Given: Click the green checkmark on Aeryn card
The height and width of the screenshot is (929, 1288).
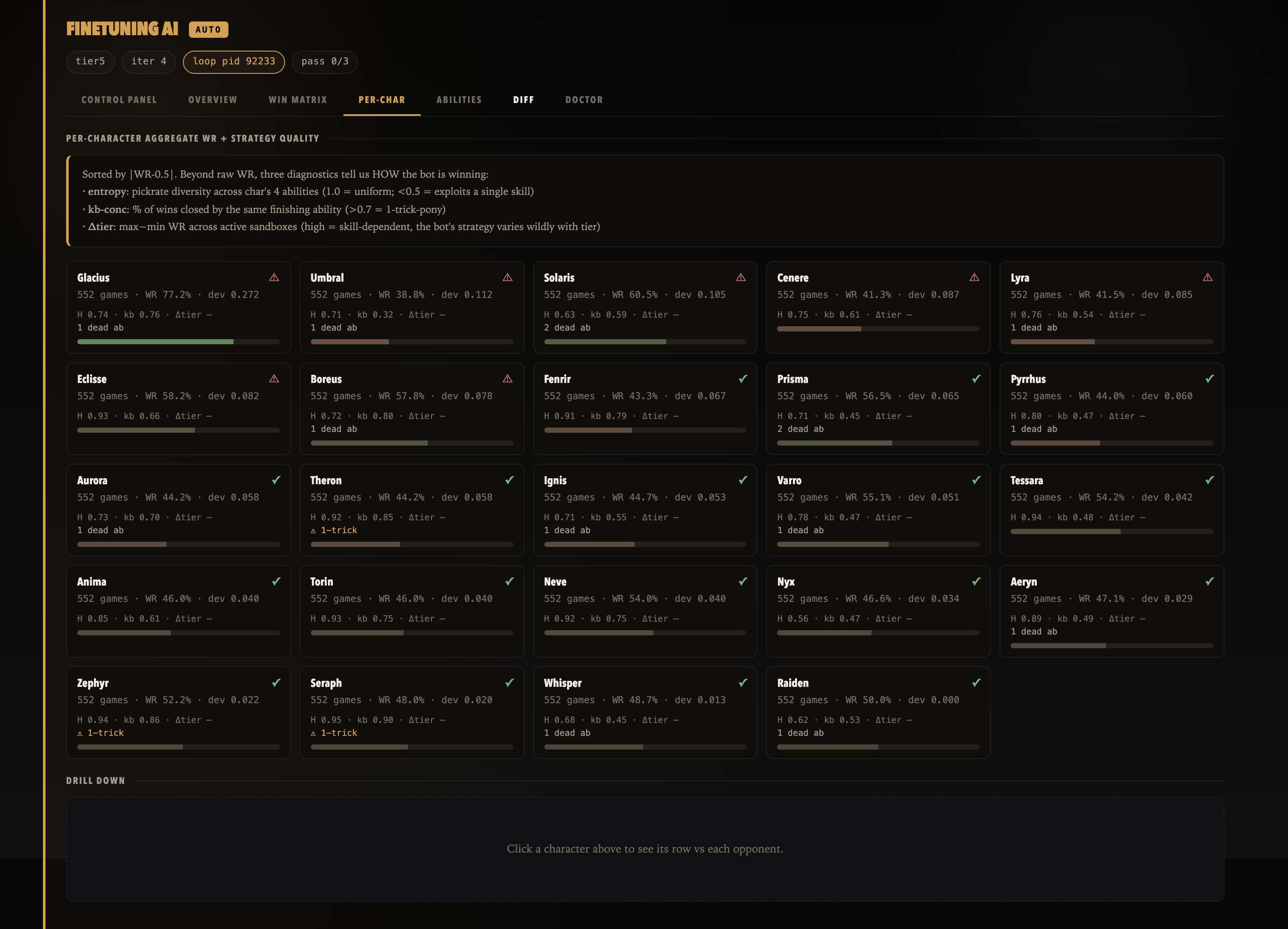Looking at the screenshot, I should (x=1209, y=581).
